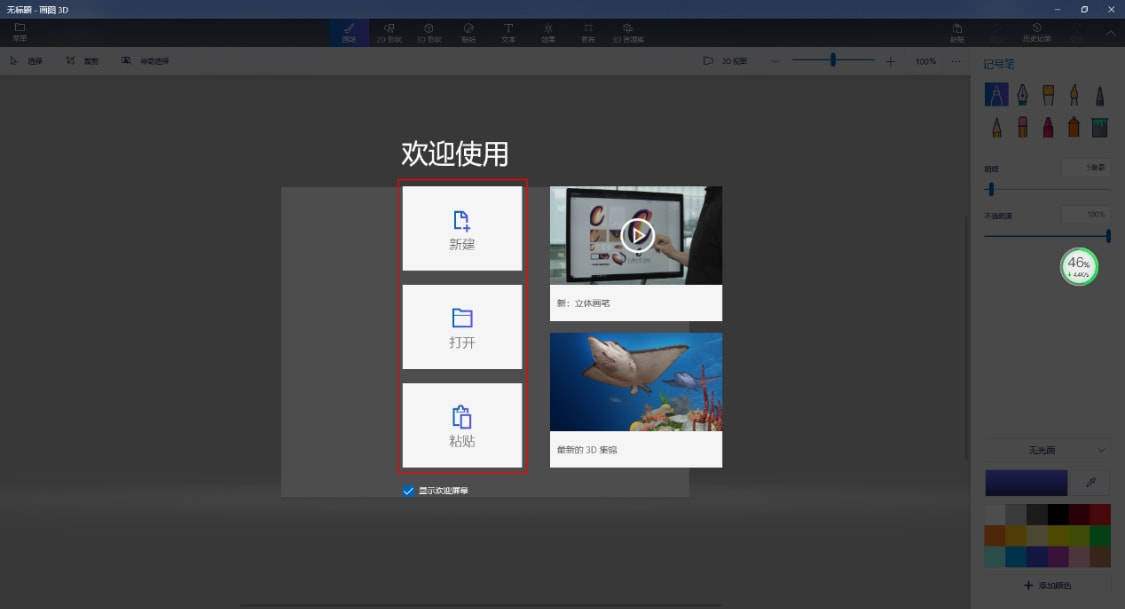Toggle the 3D 视图 view mode

(x=725, y=61)
